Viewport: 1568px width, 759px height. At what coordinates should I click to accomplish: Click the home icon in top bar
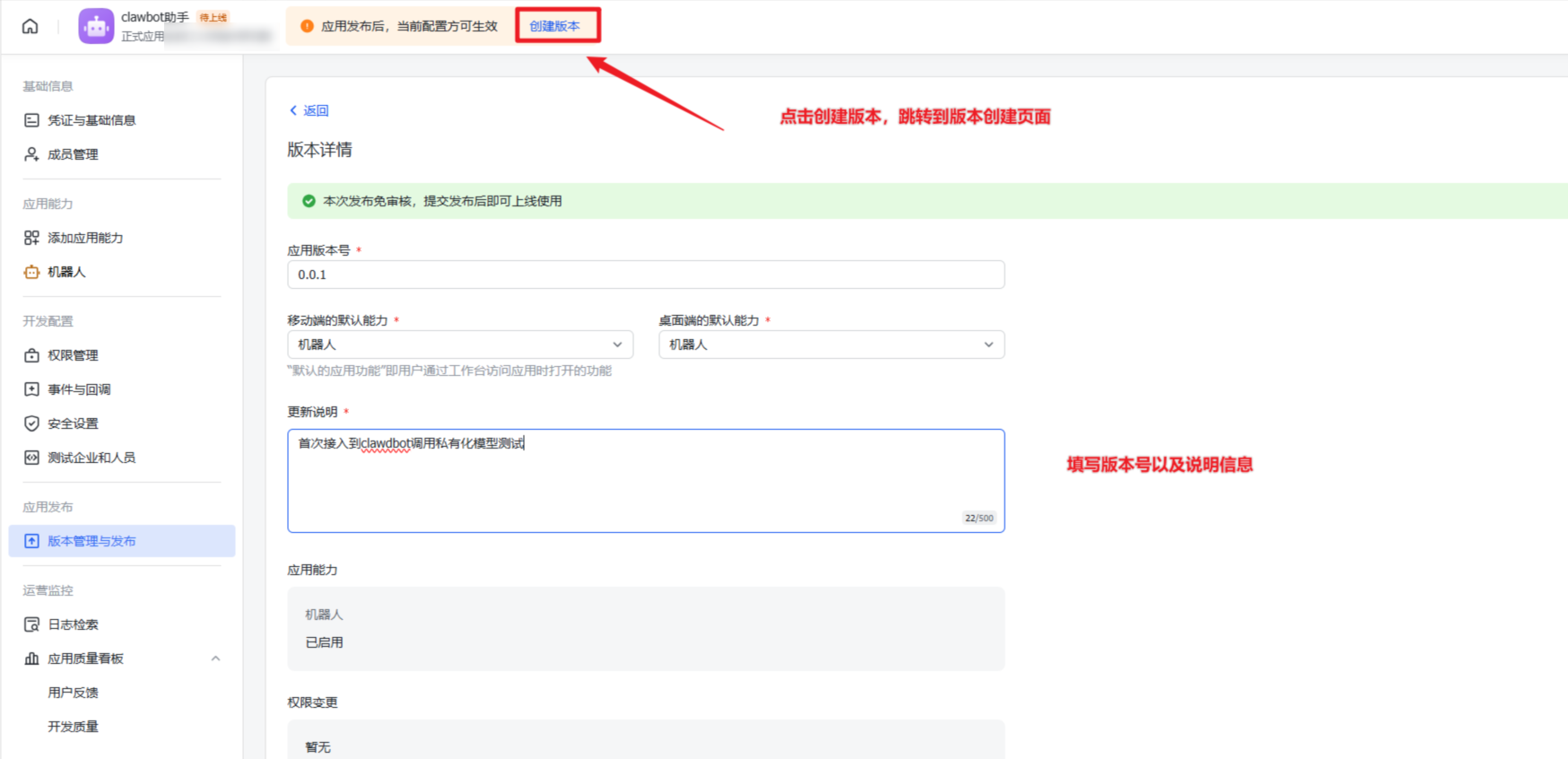[30, 26]
